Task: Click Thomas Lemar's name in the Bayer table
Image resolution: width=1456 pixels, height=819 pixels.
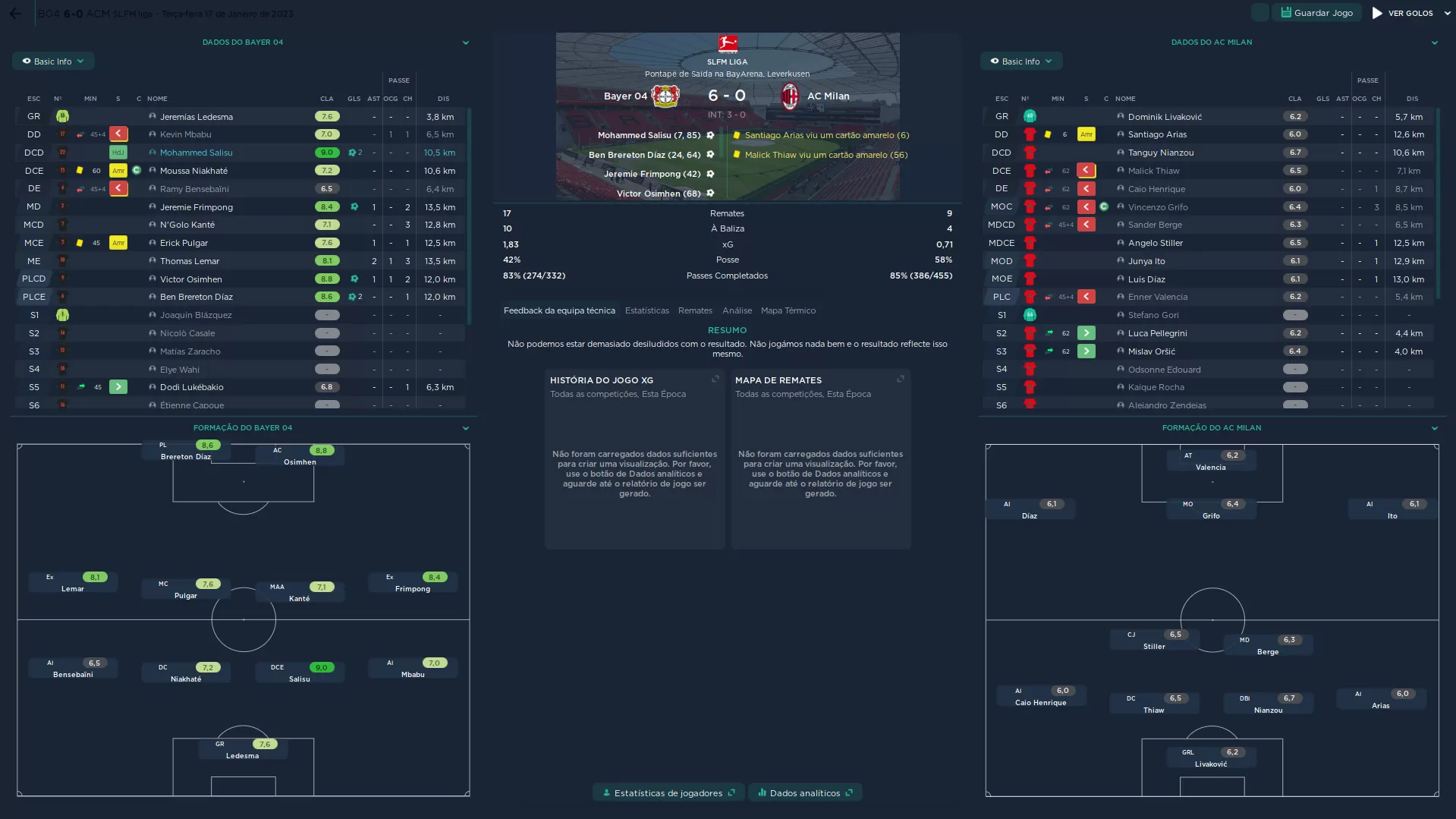Action: coord(190,261)
